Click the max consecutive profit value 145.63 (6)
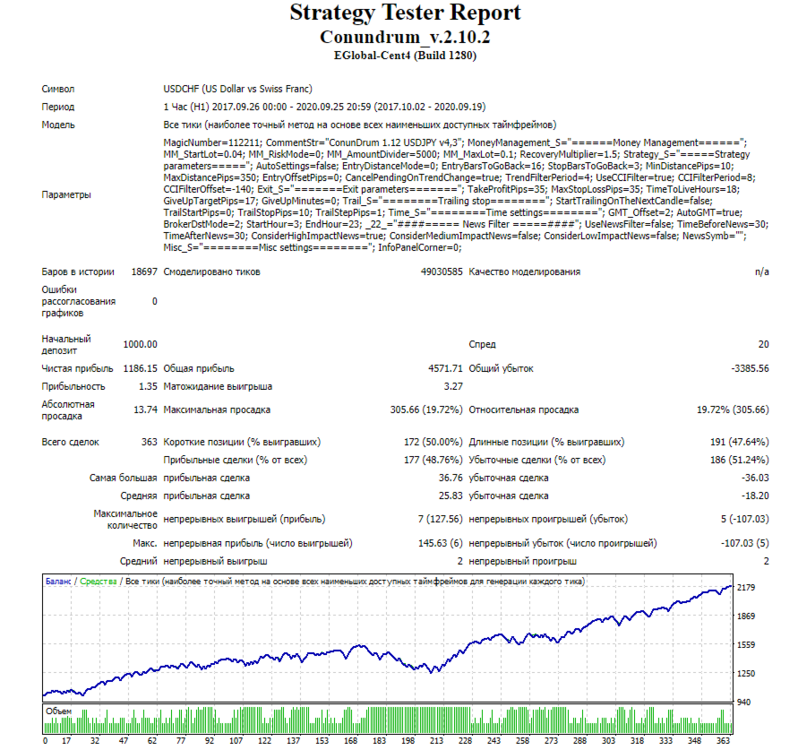The image size is (798, 750). (x=440, y=543)
